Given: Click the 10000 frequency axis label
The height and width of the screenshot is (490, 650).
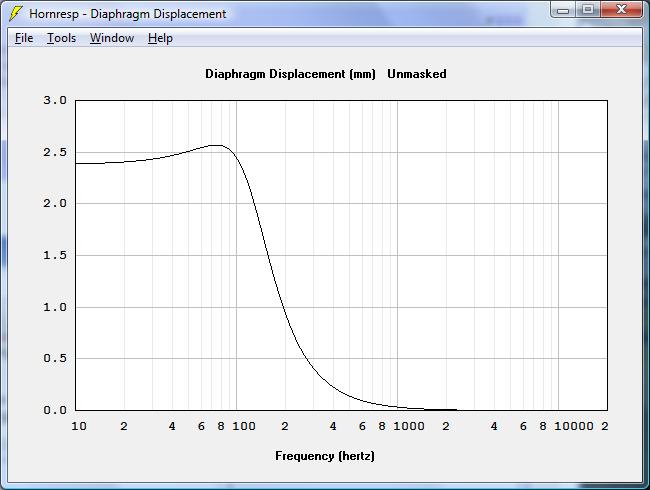Looking at the screenshot, I should [574, 426].
